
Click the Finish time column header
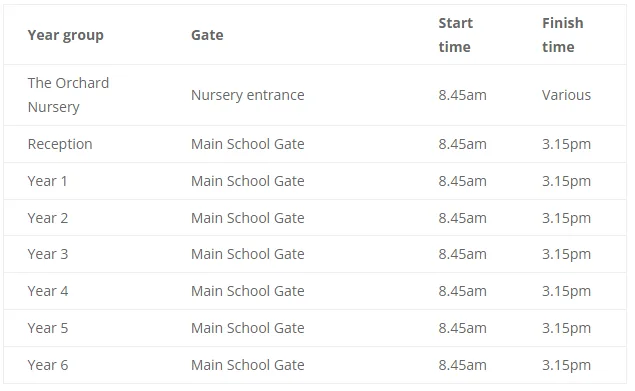click(x=563, y=35)
